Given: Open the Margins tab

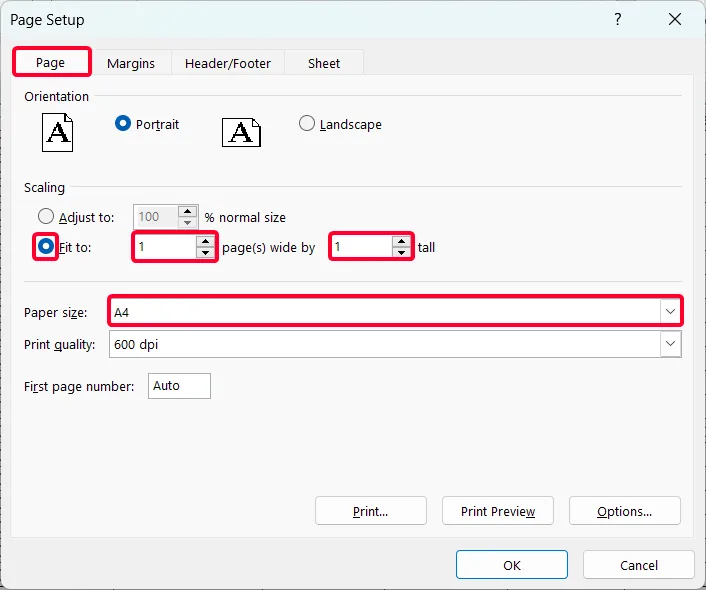Looking at the screenshot, I should click(131, 63).
